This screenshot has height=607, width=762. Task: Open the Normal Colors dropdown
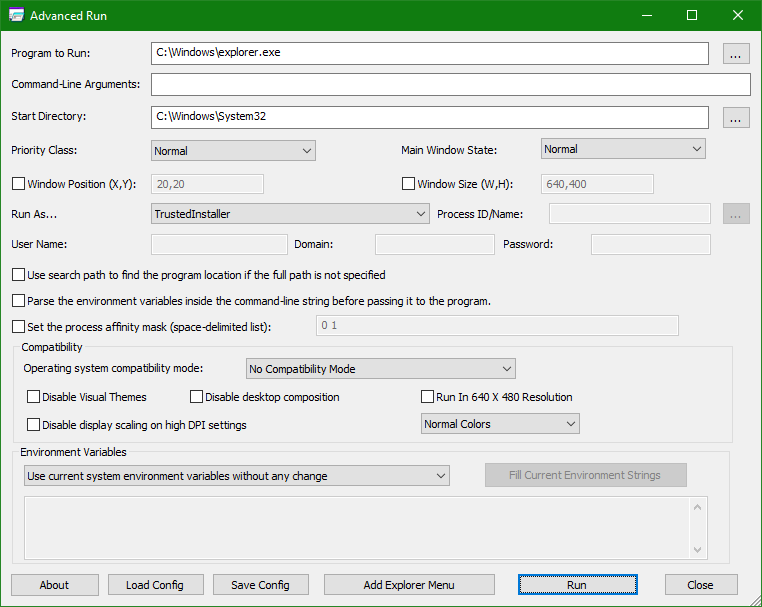500,424
